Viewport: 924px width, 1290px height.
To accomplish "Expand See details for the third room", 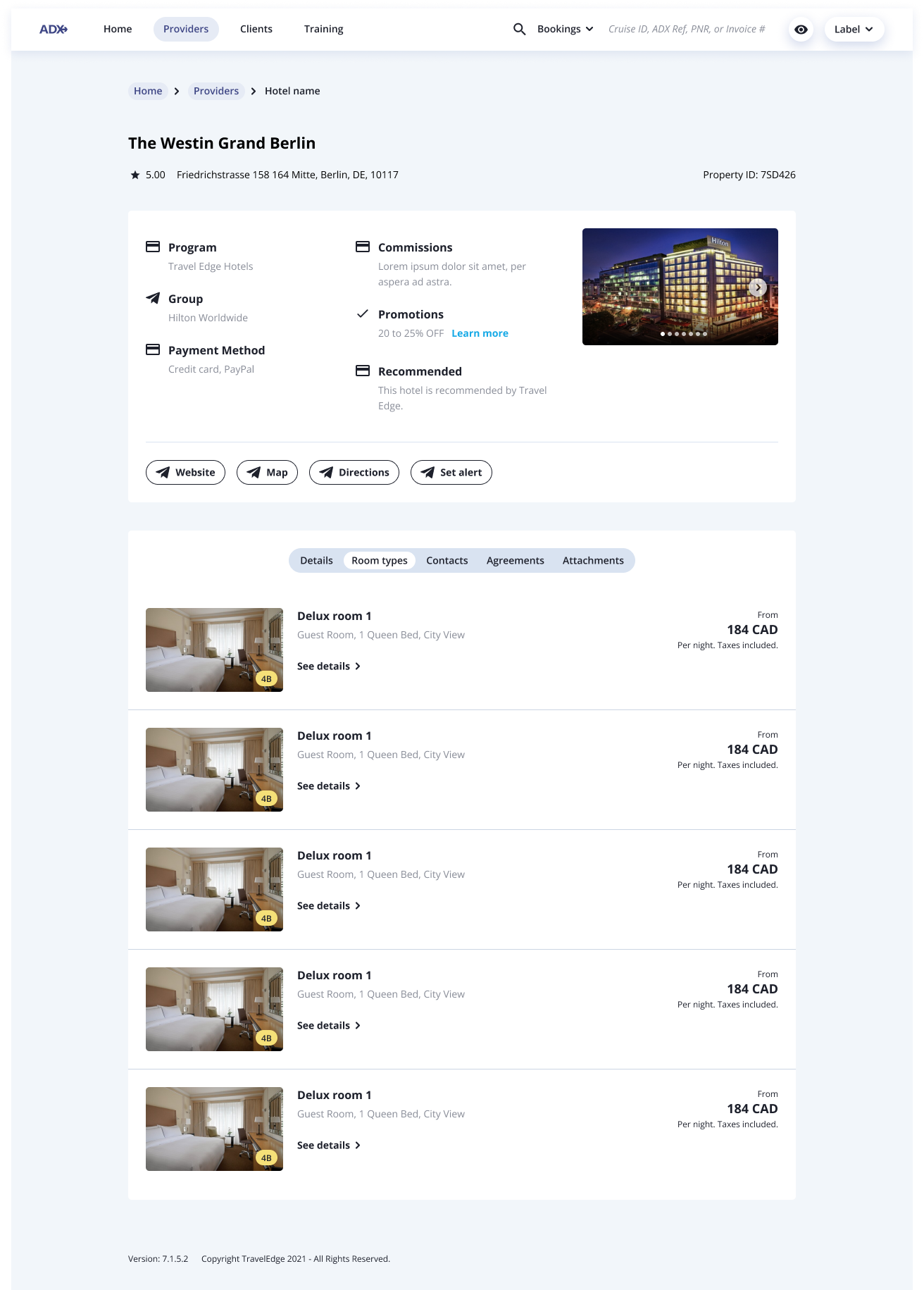I will point(329,906).
